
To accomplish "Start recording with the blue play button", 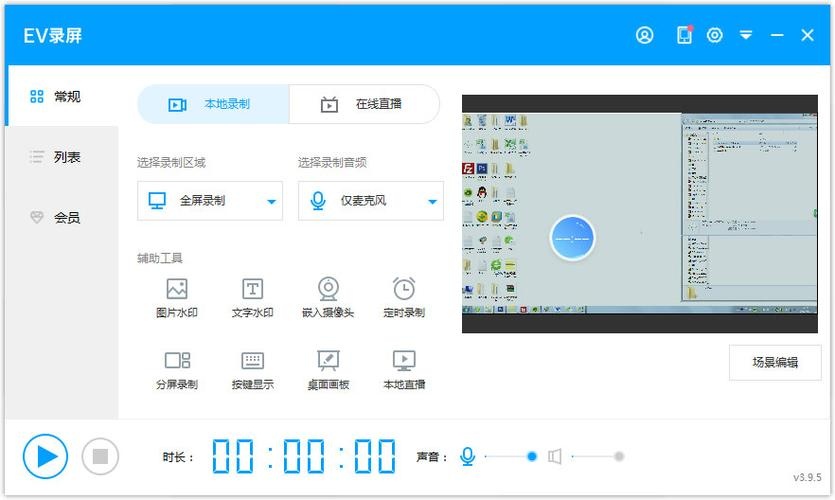I will 45,456.
